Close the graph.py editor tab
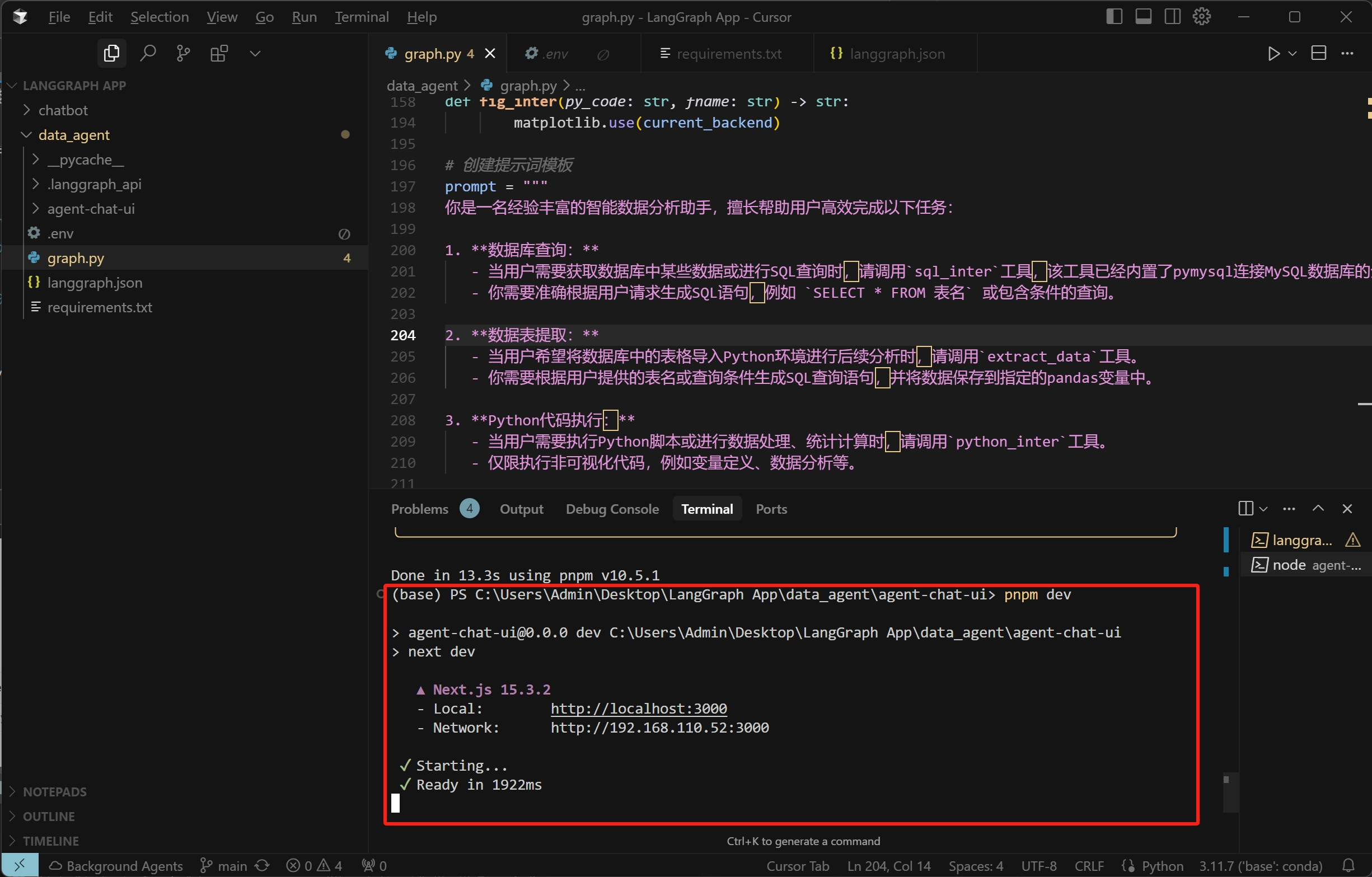Image resolution: width=1372 pixels, height=877 pixels. click(x=490, y=54)
